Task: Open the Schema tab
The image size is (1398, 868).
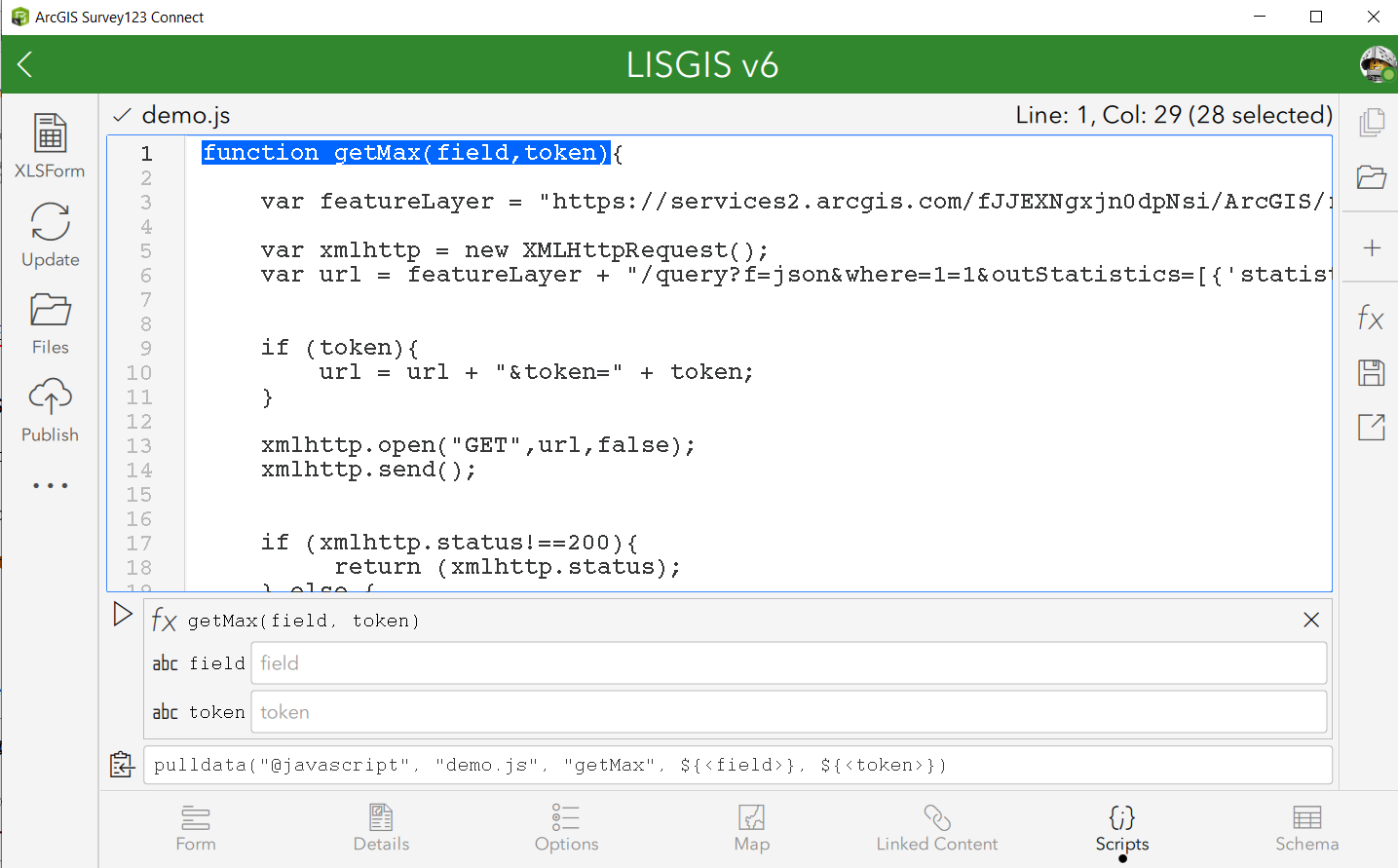Action: click(x=1307, y=828)
